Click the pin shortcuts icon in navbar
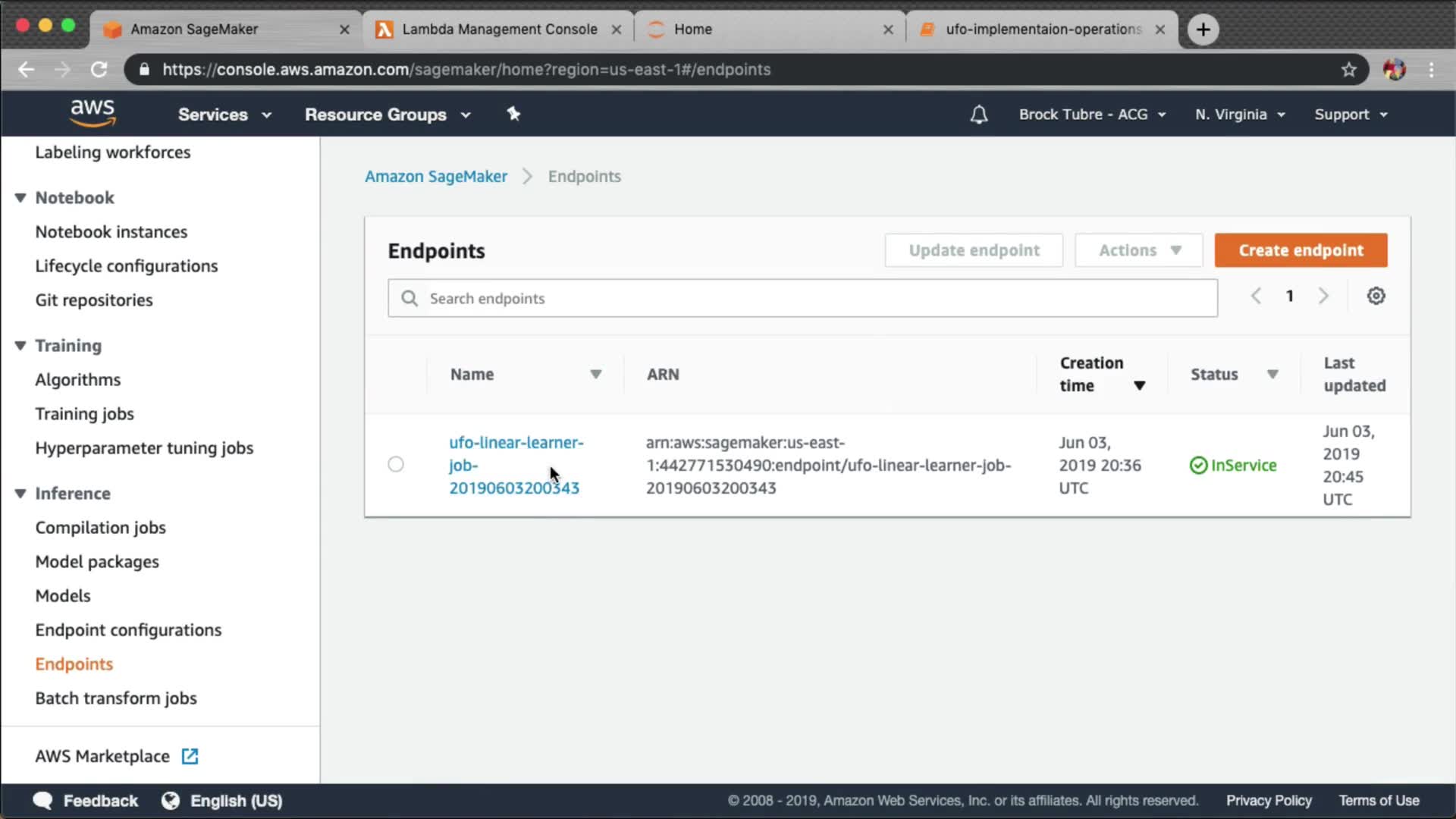Viewport: 1456px width, 819px height. tap(513, 114)
